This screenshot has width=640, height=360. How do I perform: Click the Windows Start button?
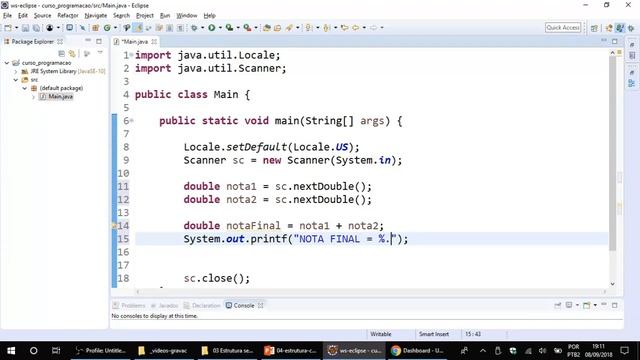click(x=11, y=351)
